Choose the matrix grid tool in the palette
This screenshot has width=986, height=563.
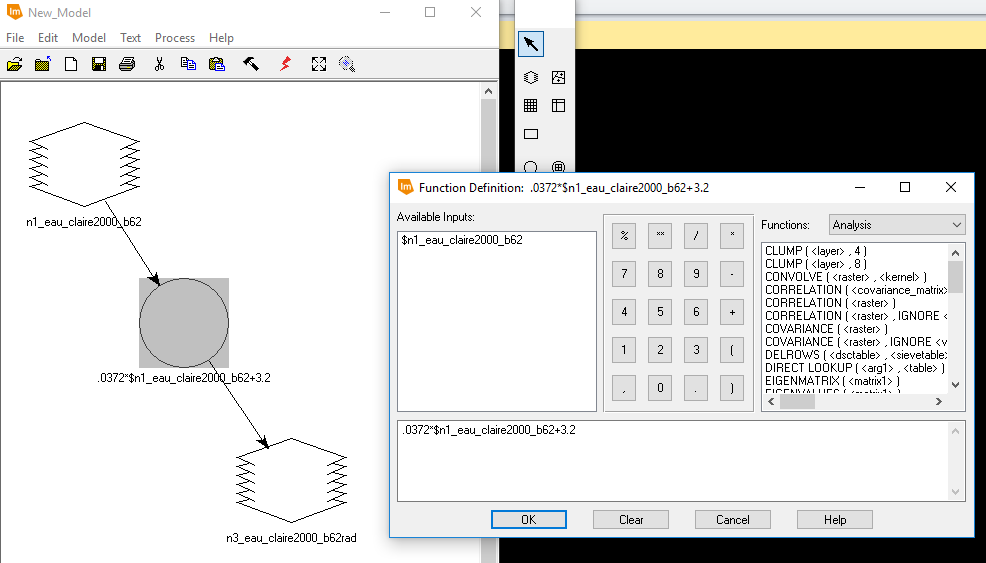[x=531, y=106]
